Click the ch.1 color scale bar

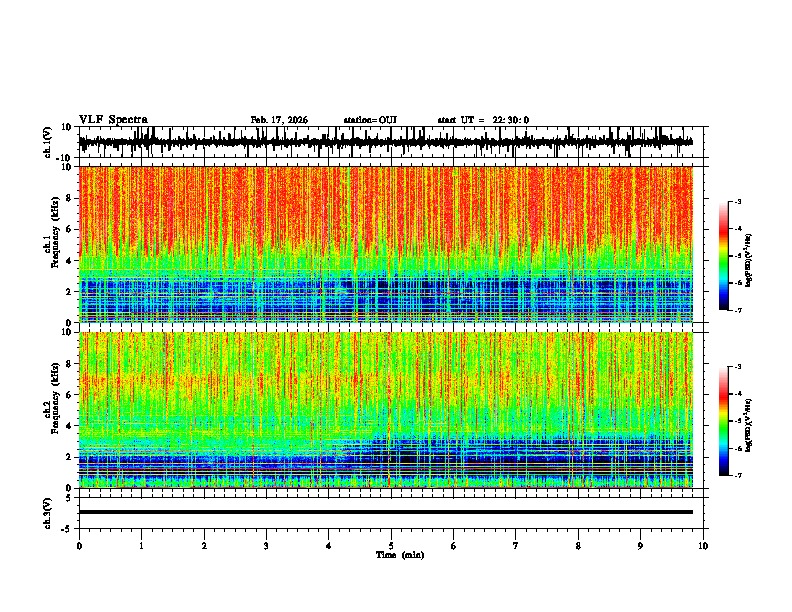click(724, 256)
